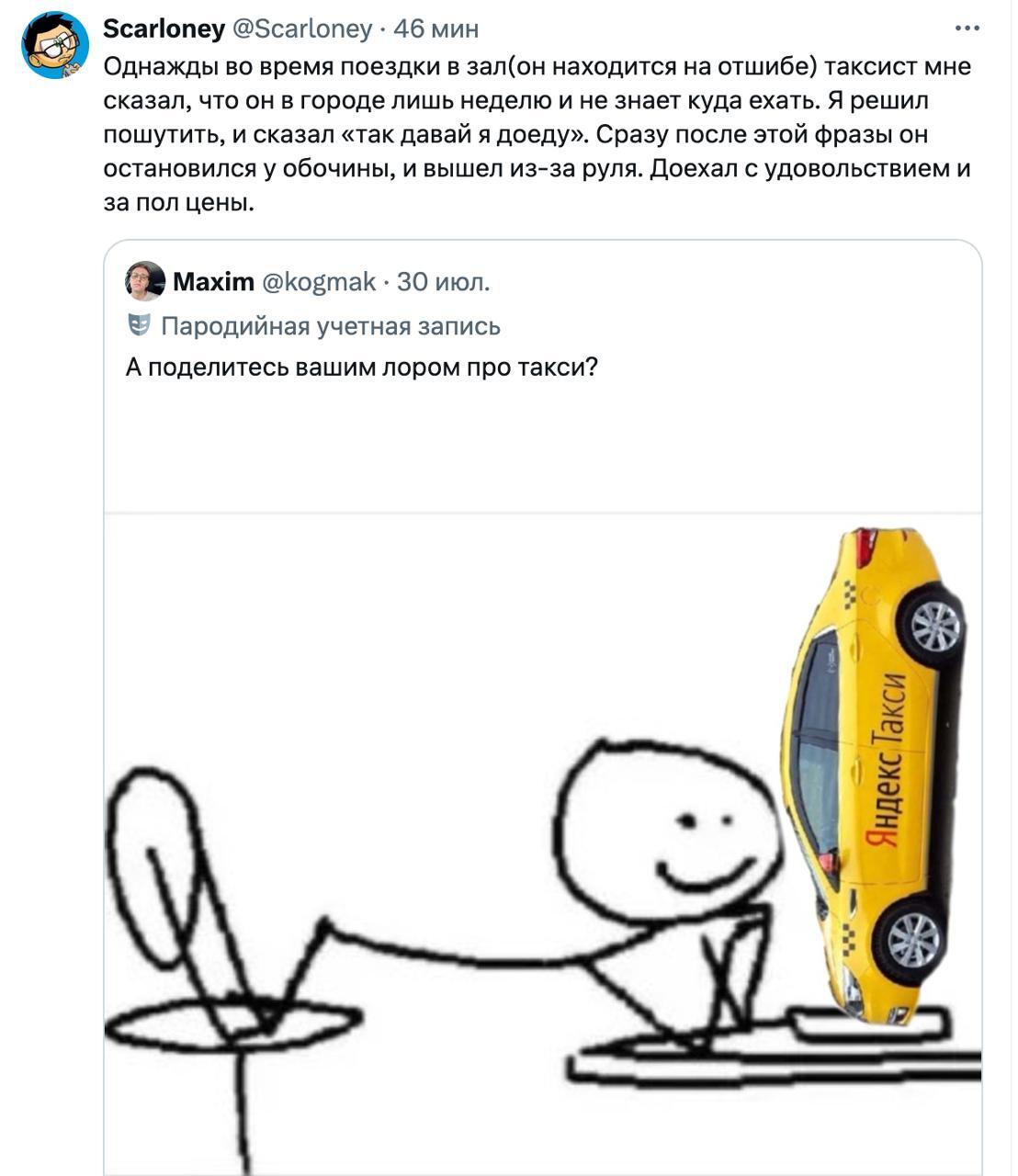
Task: Open quoted tweet text about taxi lore
Action: click(x=362, y=367)
